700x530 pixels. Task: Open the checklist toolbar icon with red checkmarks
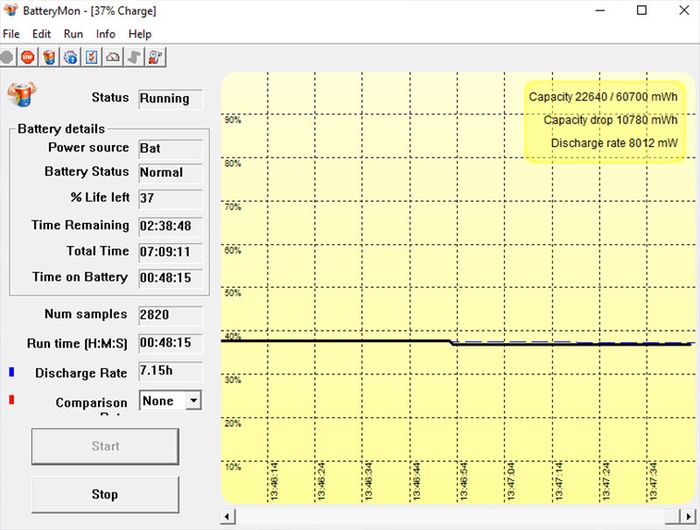pos(92,57)
